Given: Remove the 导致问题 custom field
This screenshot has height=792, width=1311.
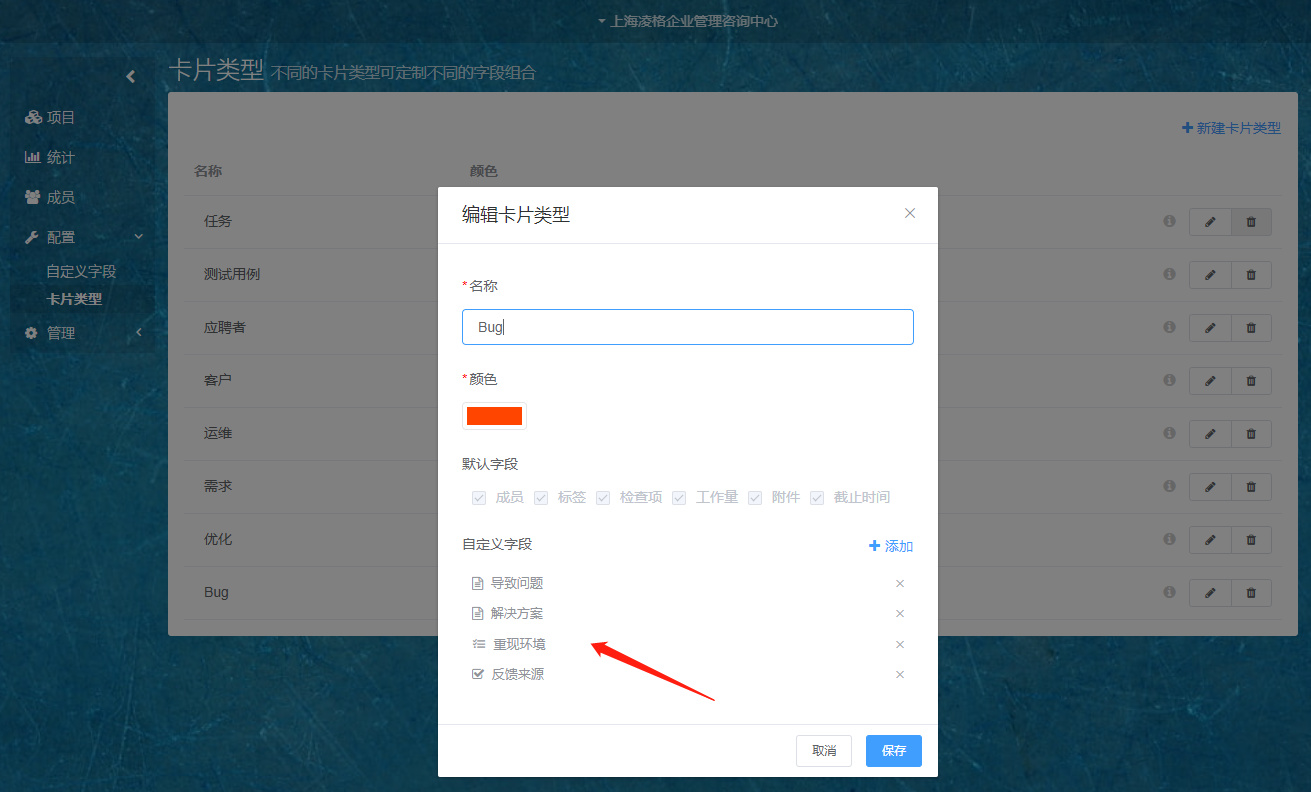Looking at the screenshot, I should click(x=899, y=584).
